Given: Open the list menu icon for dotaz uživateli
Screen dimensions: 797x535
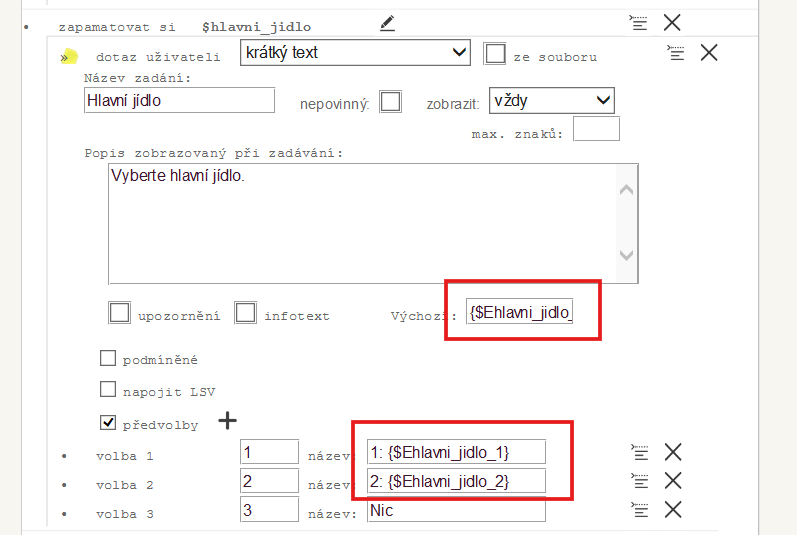Looking at the screenshot, I should [675, 53].
